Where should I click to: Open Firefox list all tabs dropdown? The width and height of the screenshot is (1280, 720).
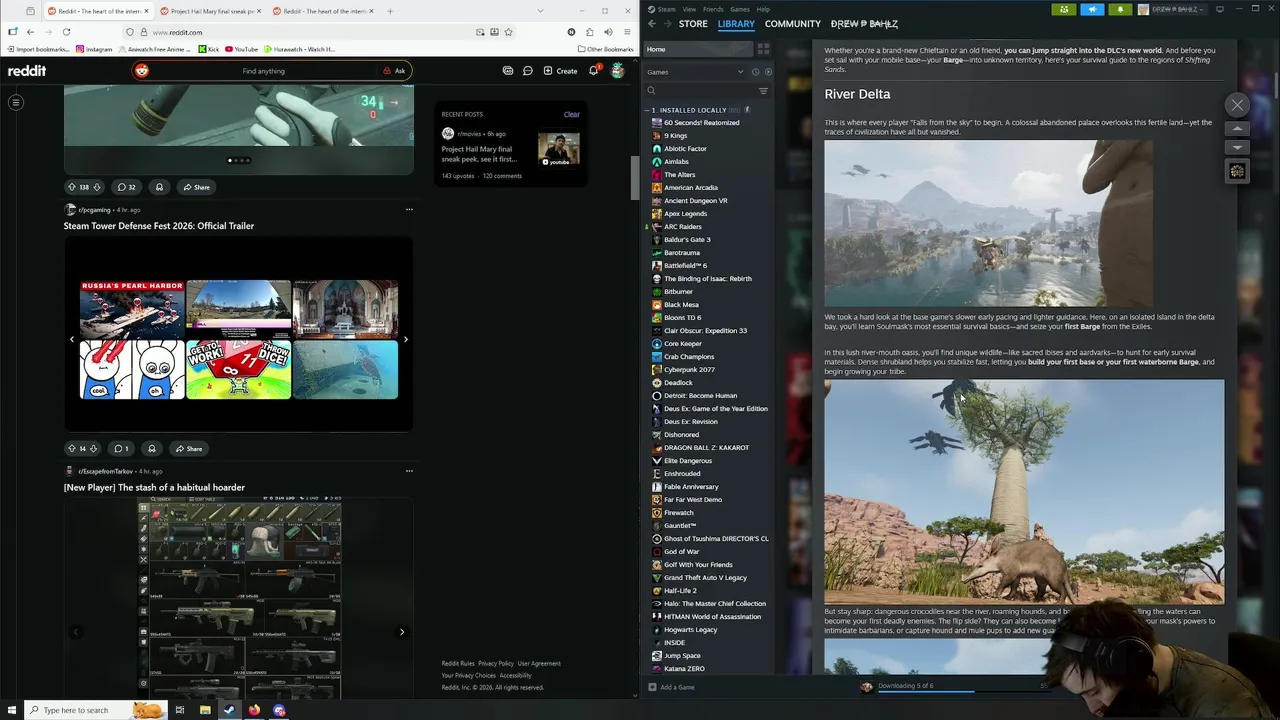541,11
